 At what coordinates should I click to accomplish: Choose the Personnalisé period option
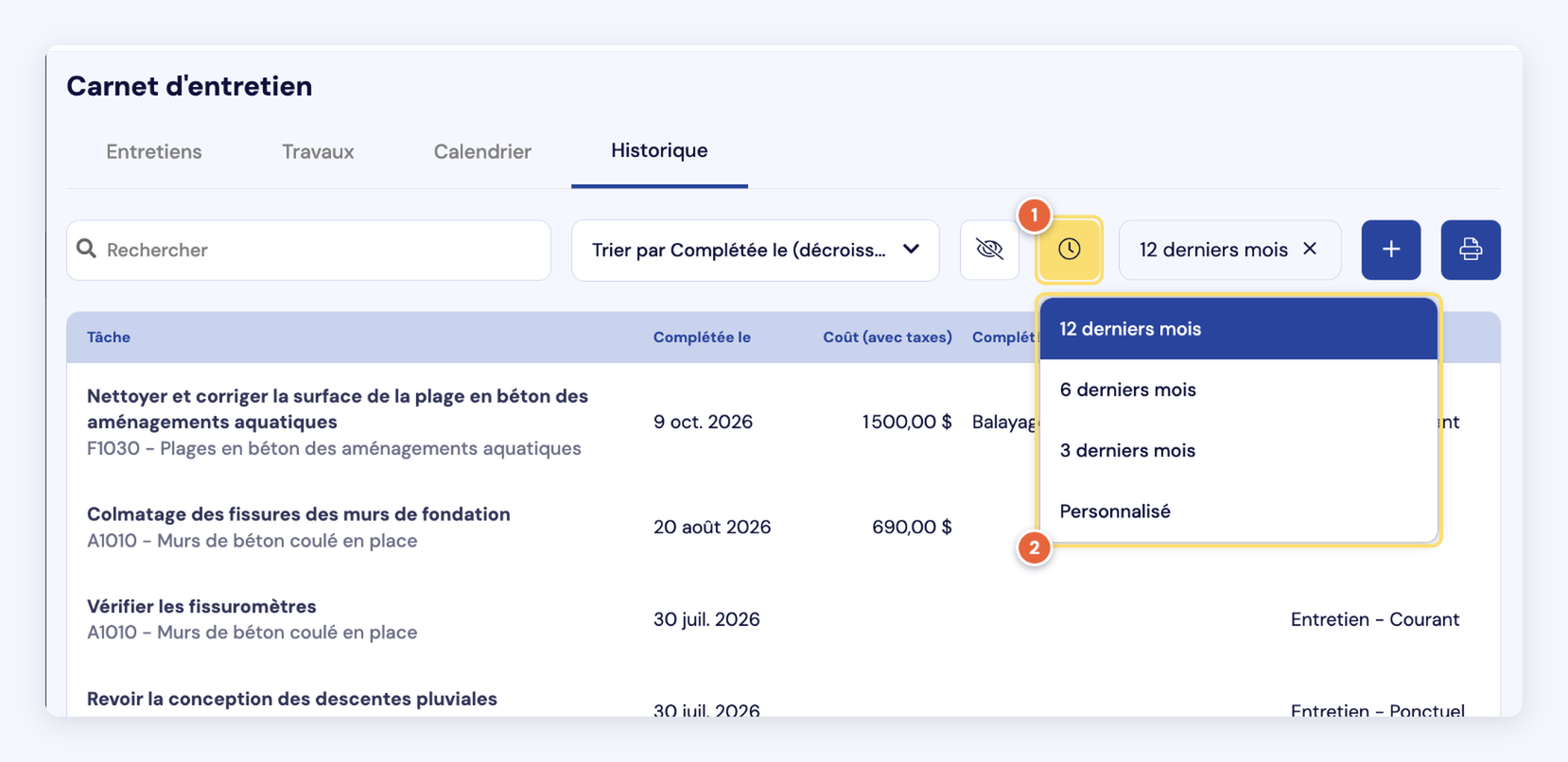[1238, 511]
